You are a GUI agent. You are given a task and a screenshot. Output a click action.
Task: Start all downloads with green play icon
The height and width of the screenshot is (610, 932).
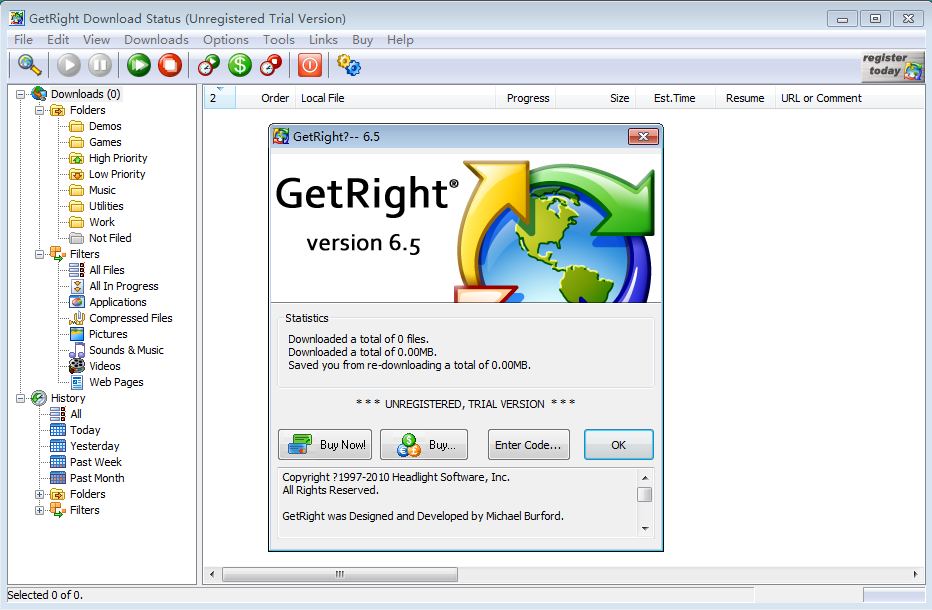coord(139,65)
